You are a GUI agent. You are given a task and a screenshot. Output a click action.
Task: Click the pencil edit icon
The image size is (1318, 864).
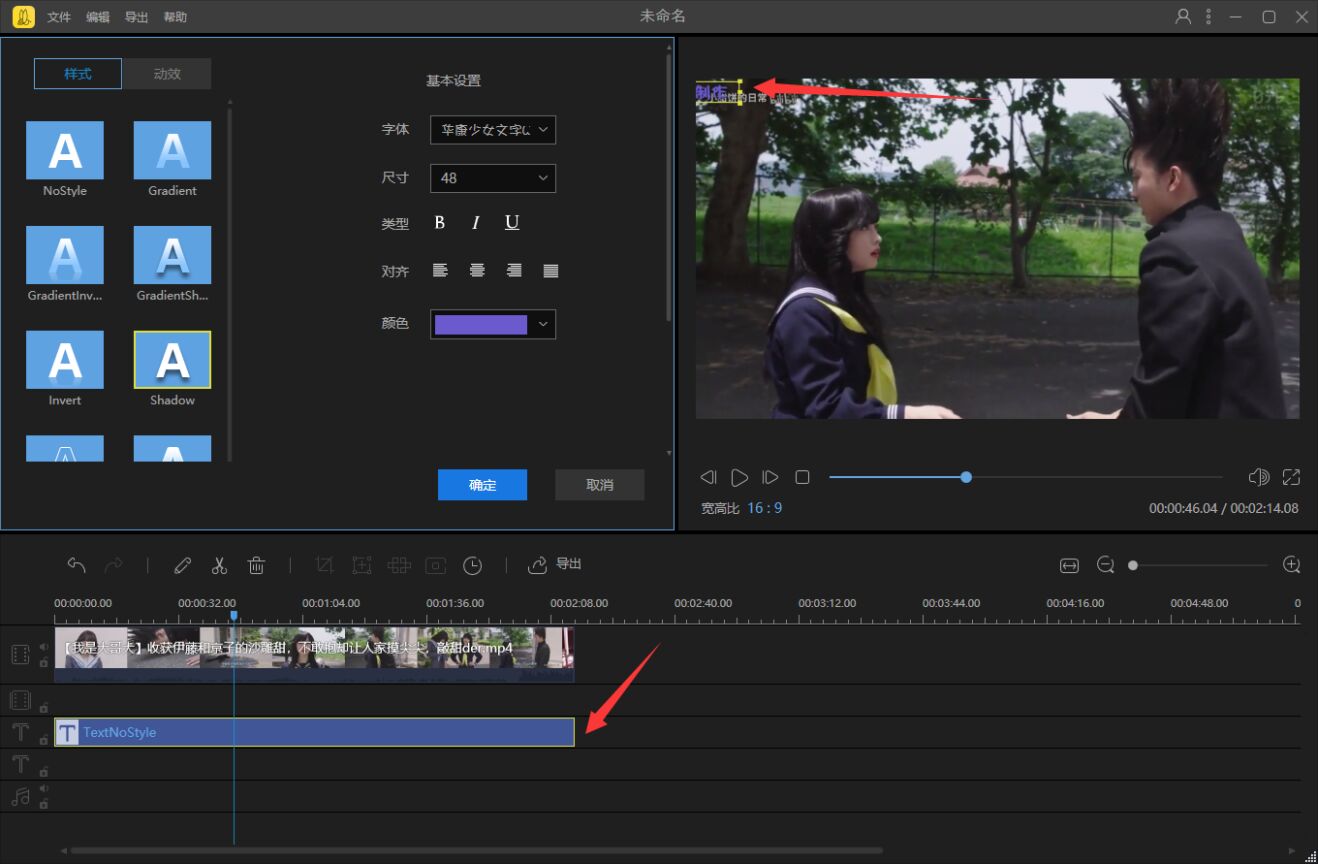[182, 565]
